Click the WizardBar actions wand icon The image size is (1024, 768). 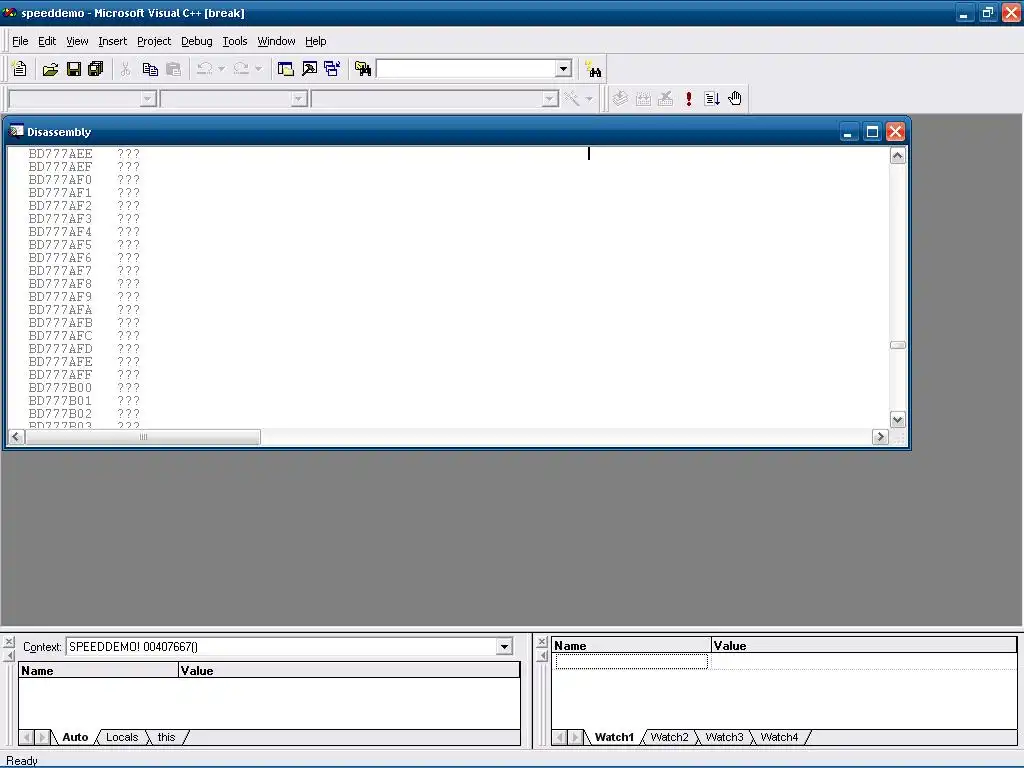[572, 99]
